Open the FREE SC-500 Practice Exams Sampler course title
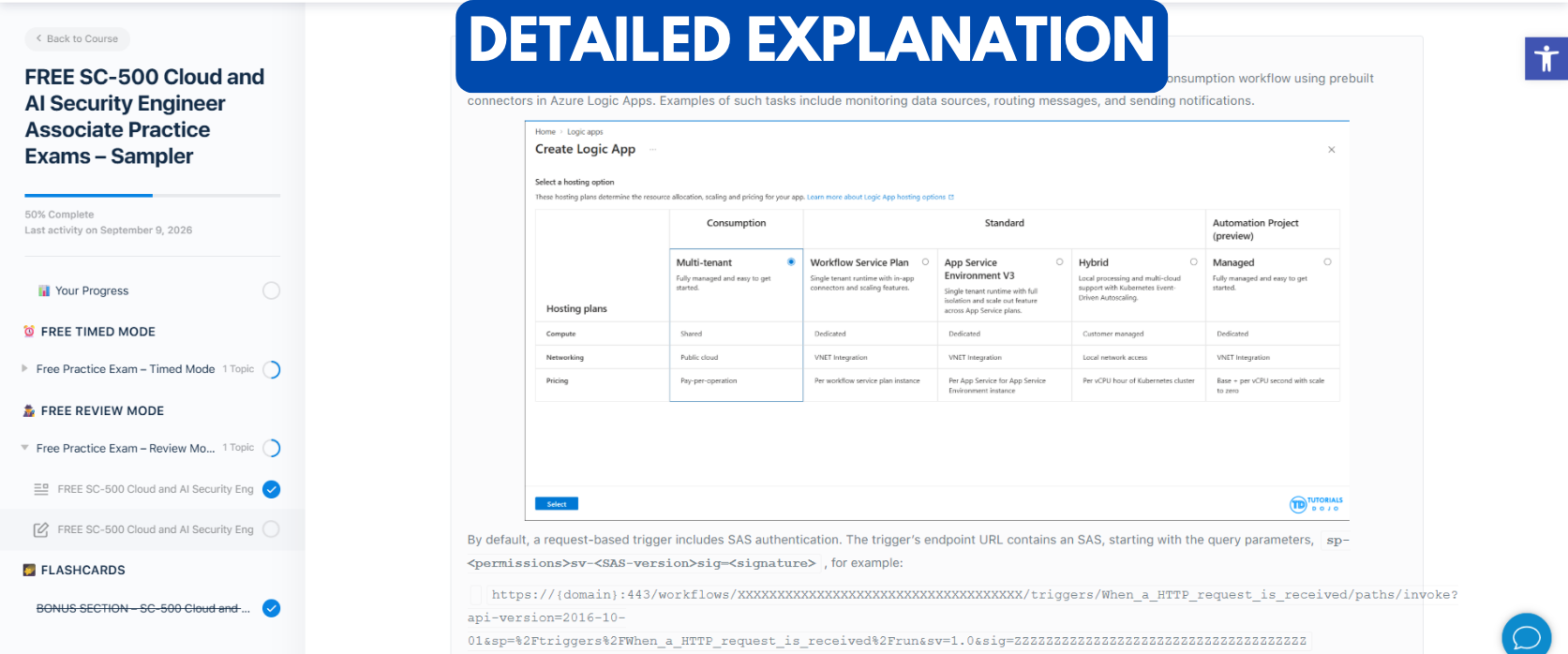Screen dimensions: 1568x654 tap(144, 116)
